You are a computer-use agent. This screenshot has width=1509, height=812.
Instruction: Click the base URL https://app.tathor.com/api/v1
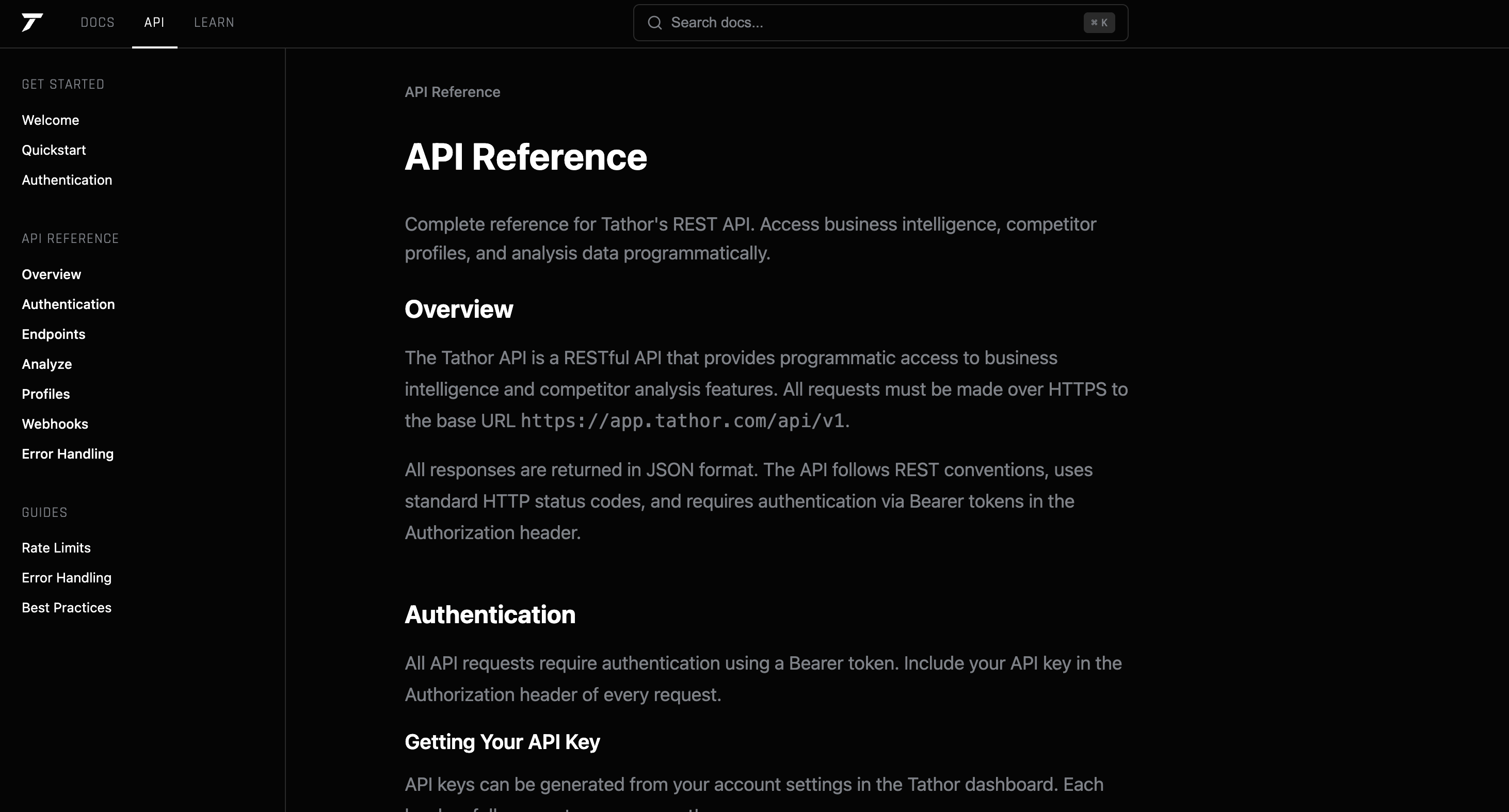(x=682, y=421)
